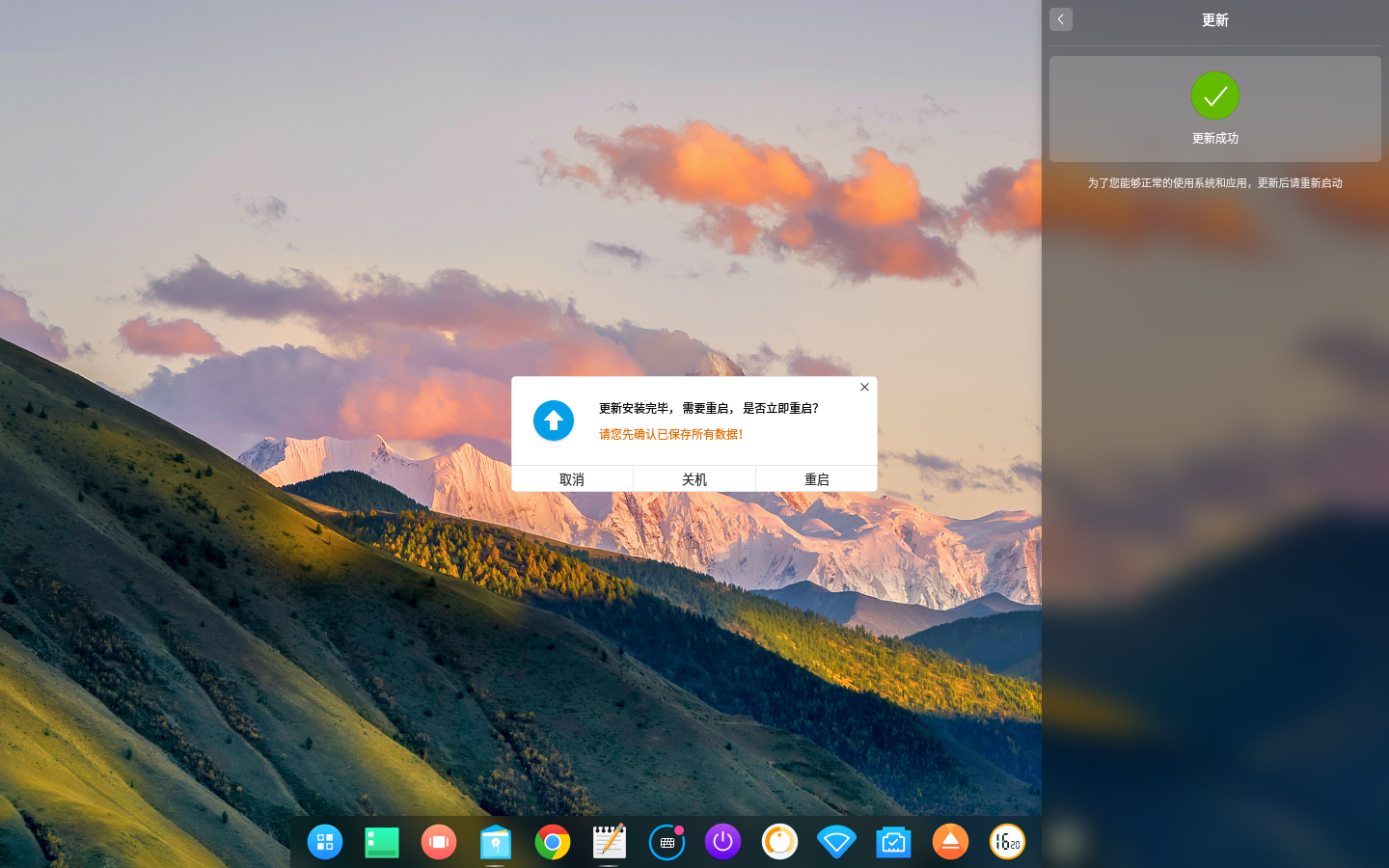Click the purple power button dock icon

(722, 842)
